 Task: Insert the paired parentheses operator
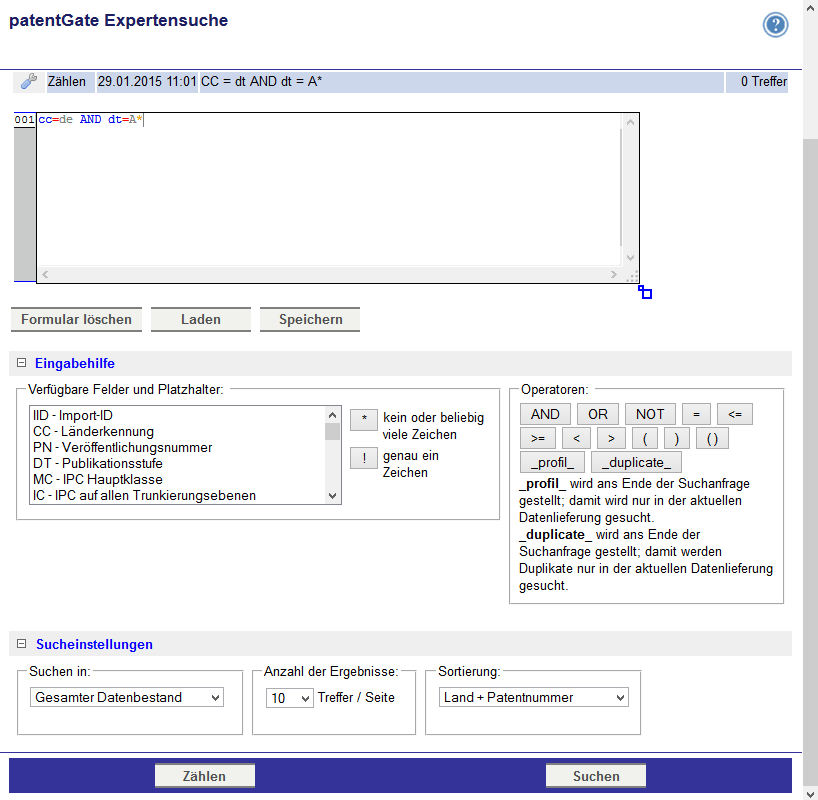click(712, 438)
